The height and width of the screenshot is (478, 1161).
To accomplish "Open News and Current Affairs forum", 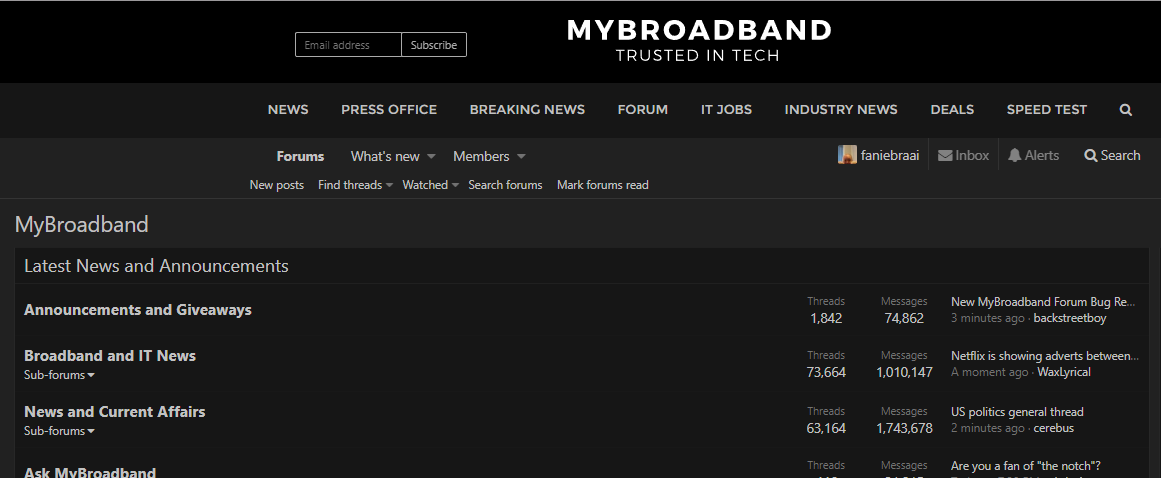I will 115,412.
